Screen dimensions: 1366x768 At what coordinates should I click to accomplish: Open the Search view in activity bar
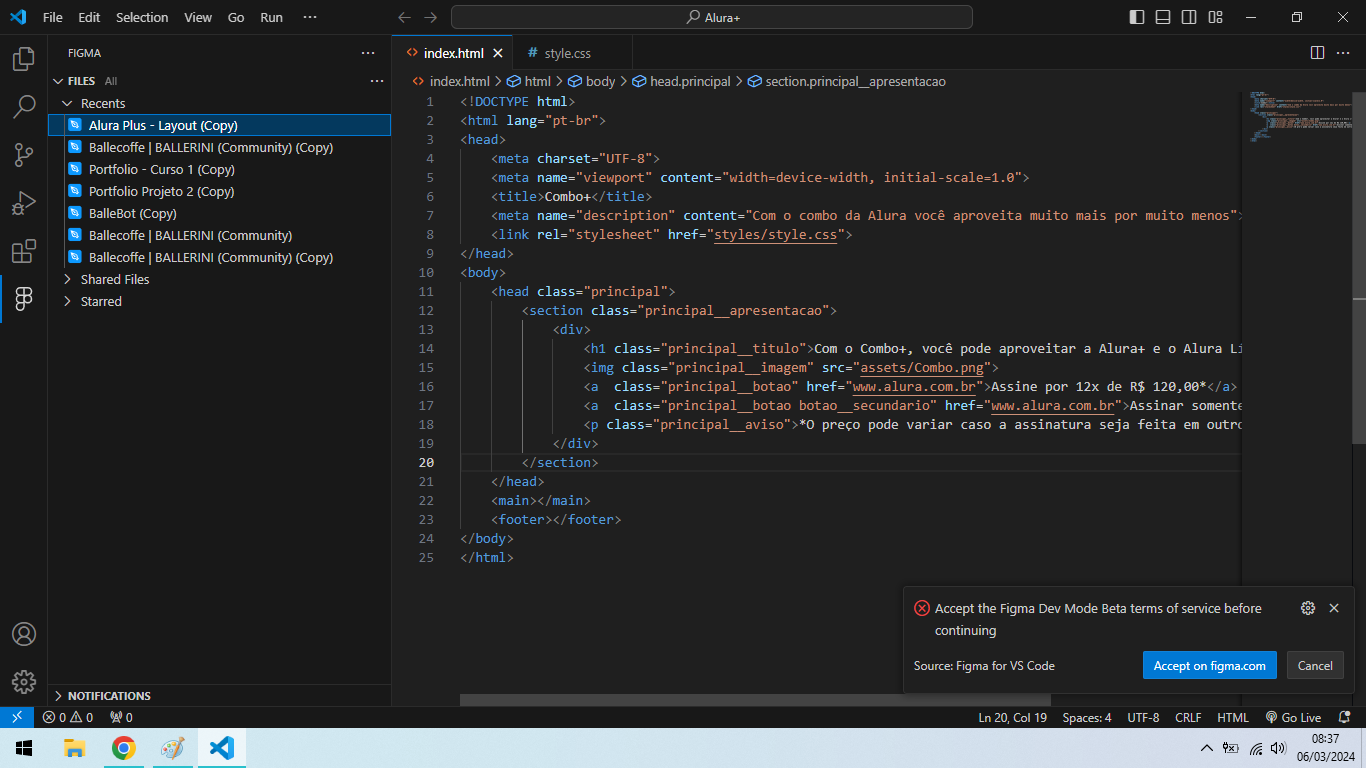[x=24, y=107]
